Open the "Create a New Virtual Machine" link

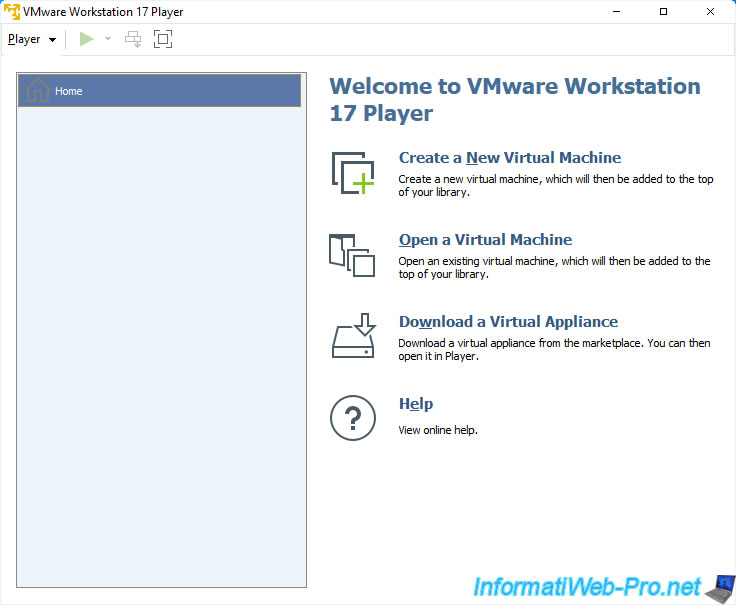[x=509, y=158]
